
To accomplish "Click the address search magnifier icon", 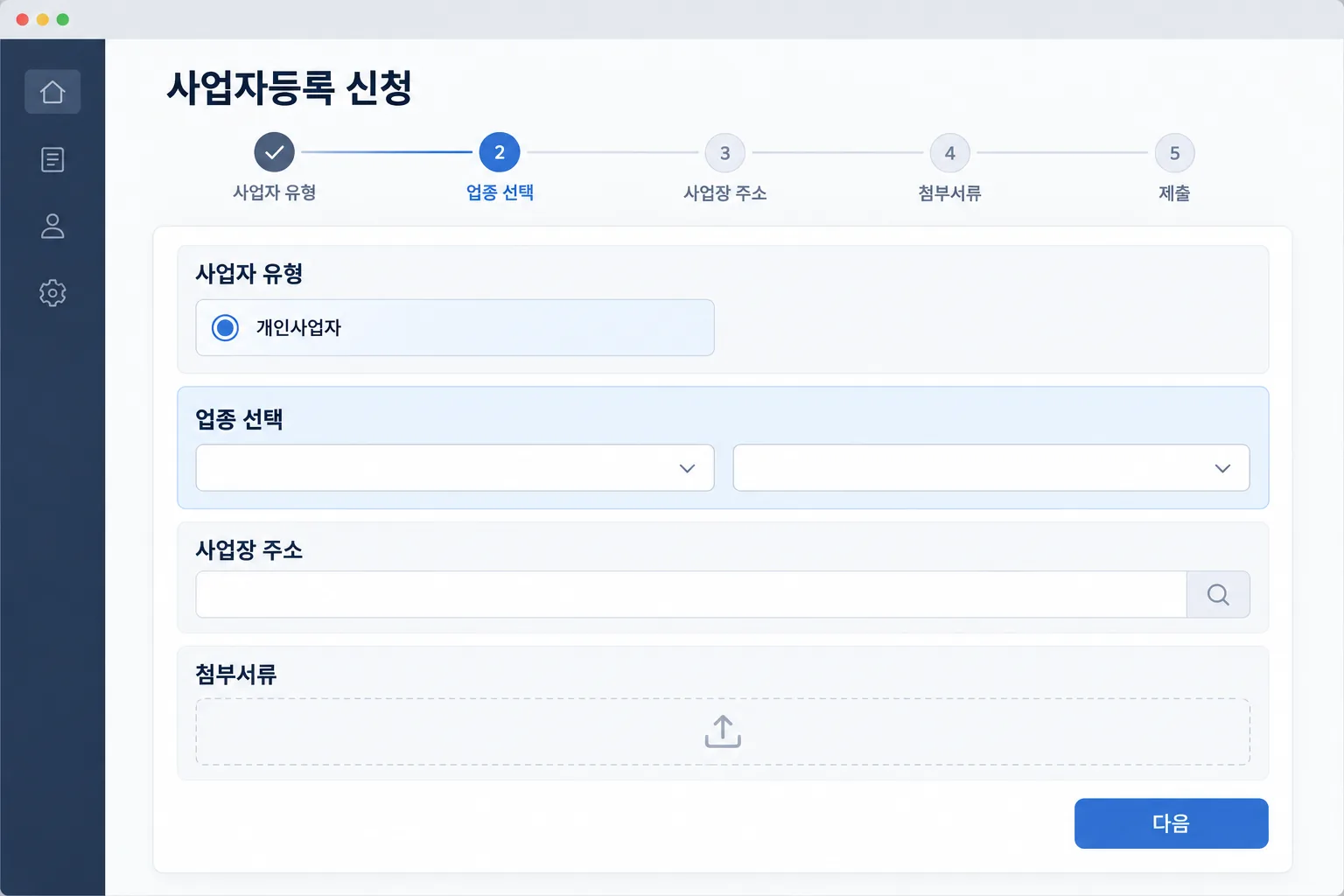I will 1218,595.
